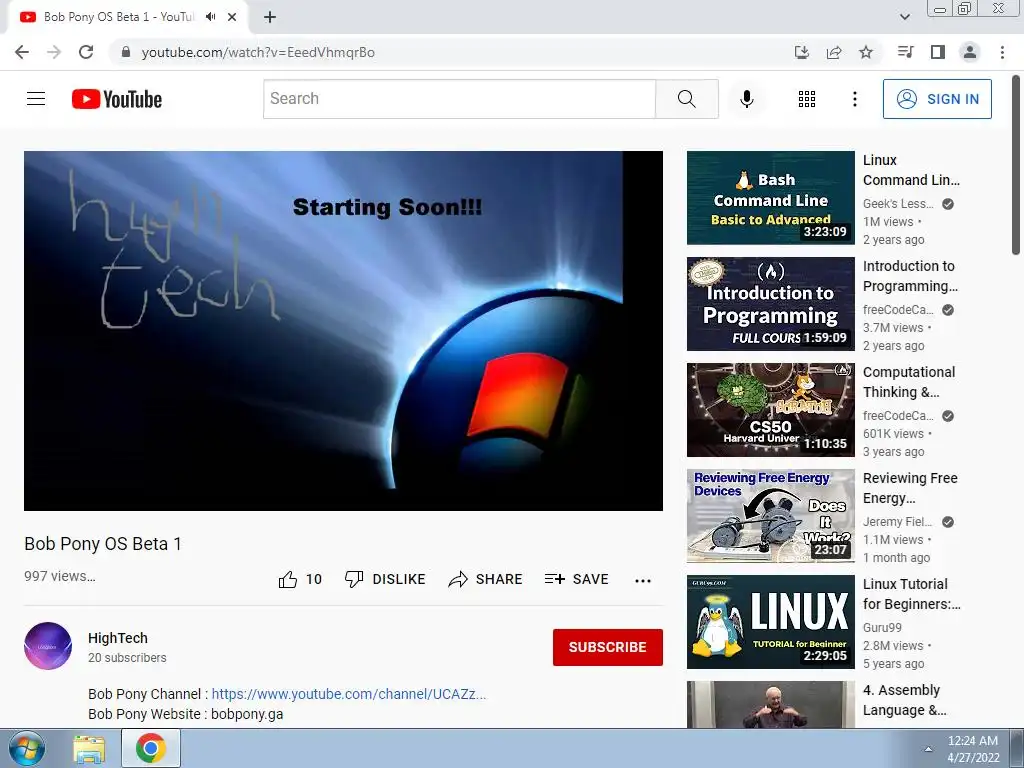Bookmark this tab with the star
Screen dimensions: 1024x768
[x=866, y=52]
